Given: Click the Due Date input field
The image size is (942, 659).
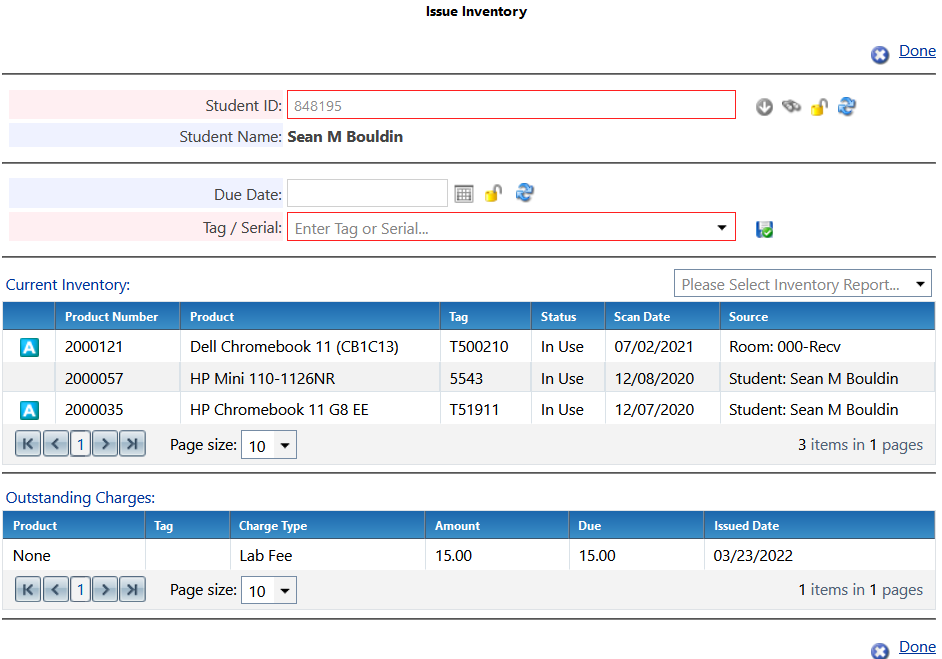Looking at the screenshot, I should click(367, 193).
